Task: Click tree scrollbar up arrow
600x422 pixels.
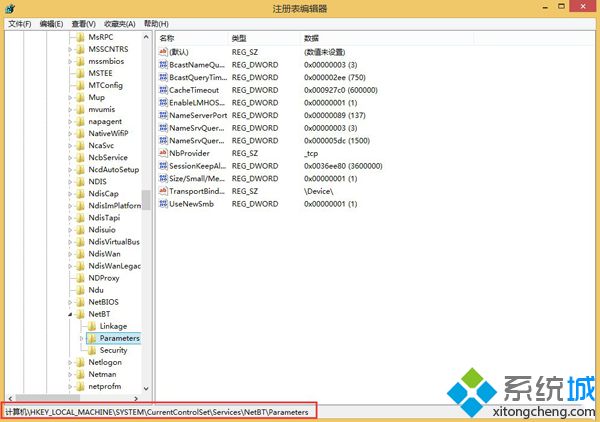Action: pos(146,37)
